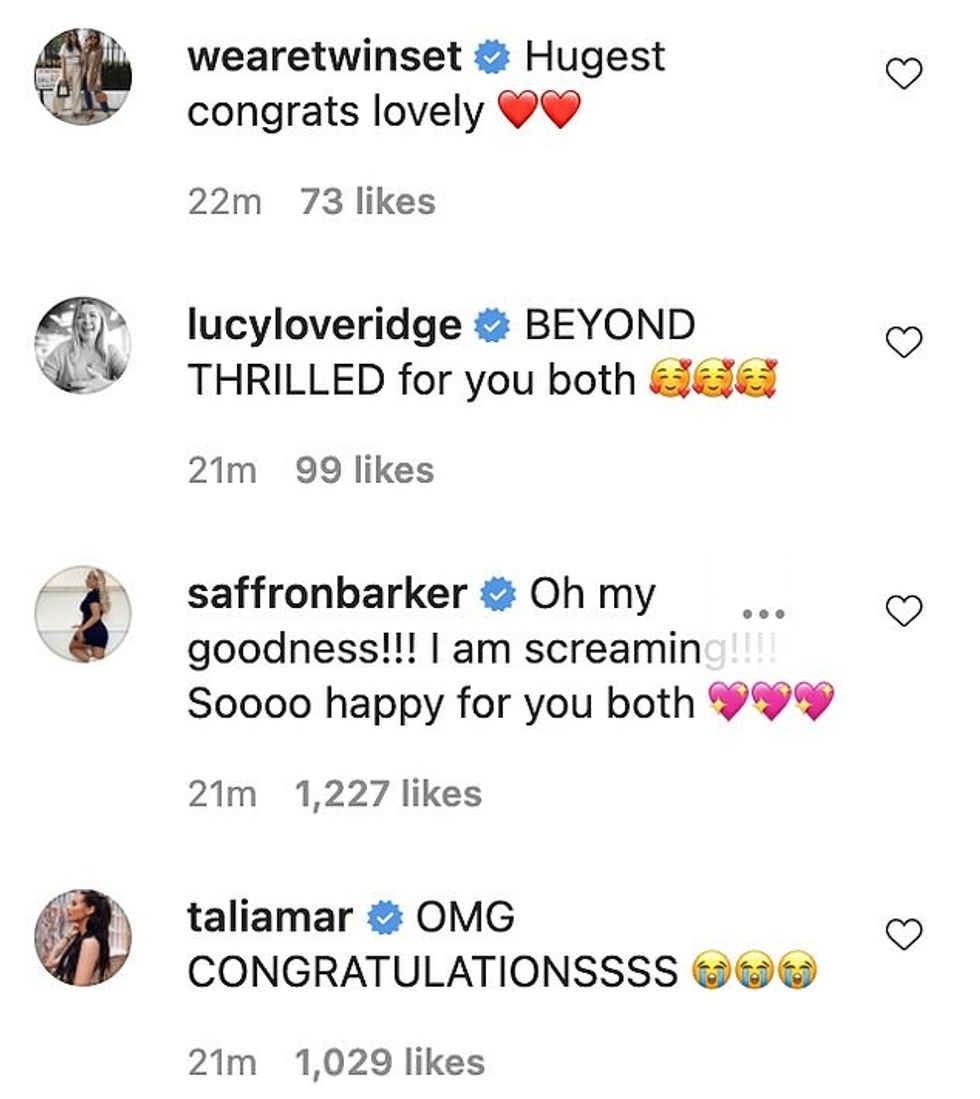This screenshot has height=1099, width=980.
Task: Like the wearetwinset comment
Action: click(904, 73)
